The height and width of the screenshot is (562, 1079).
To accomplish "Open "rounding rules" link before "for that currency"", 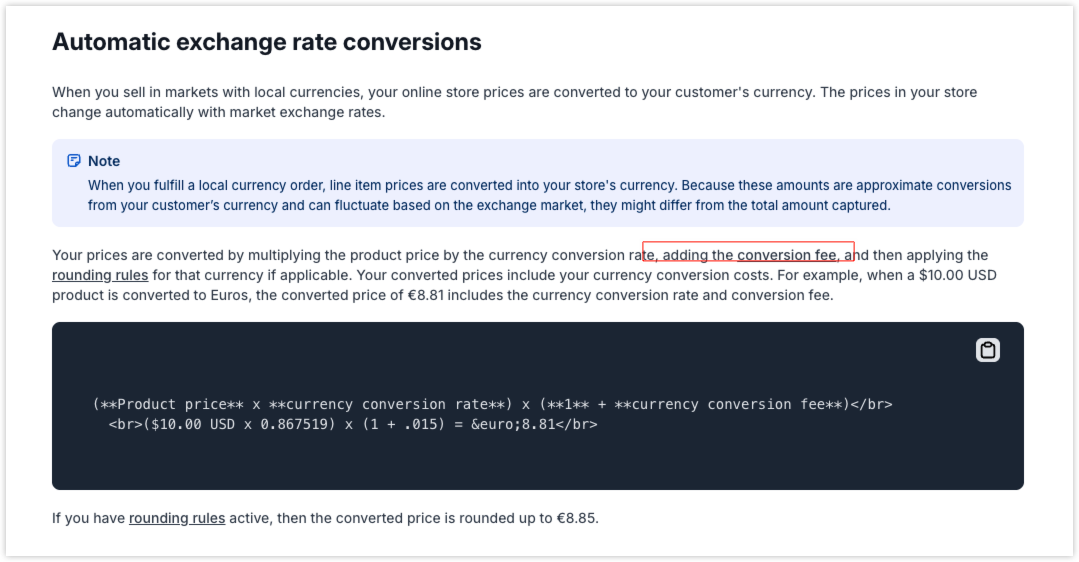I will click(100, 275).
